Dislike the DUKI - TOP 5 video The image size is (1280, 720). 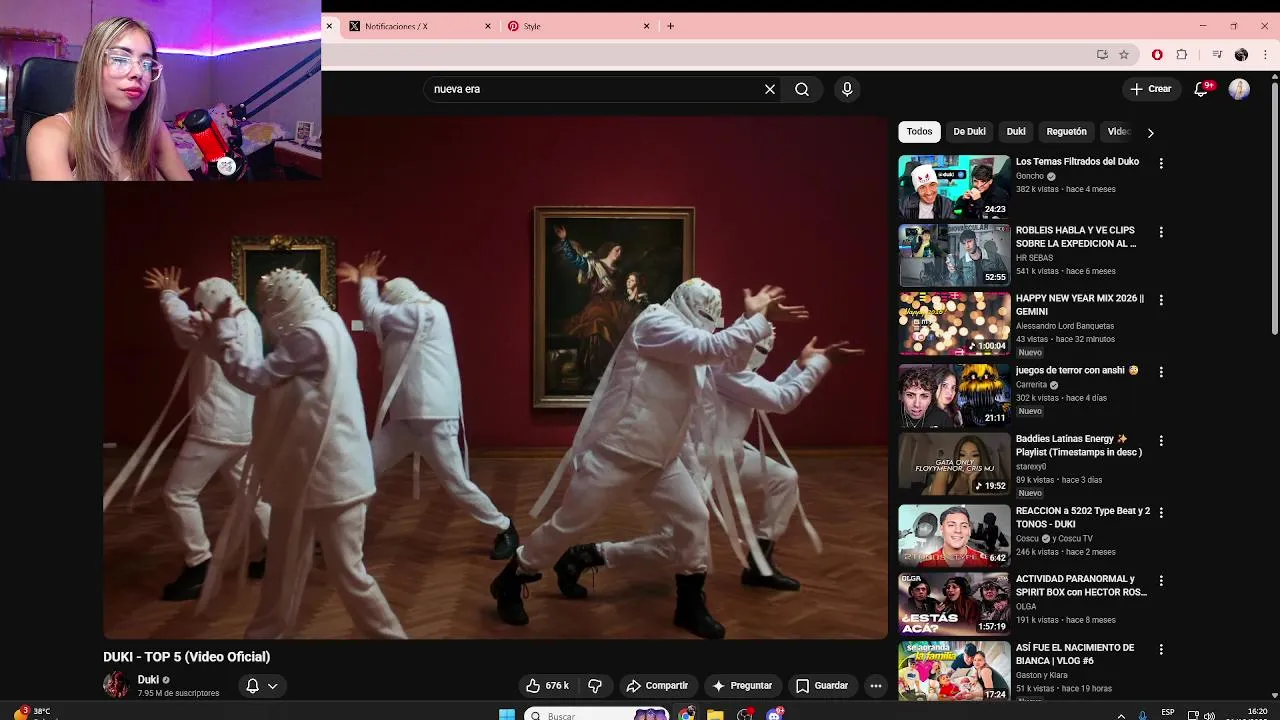[595, 685]
